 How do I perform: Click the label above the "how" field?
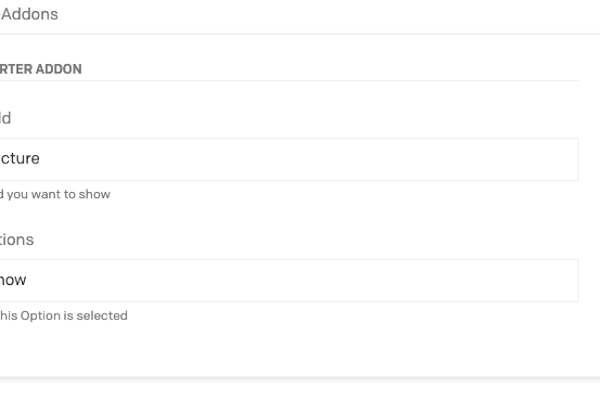tap(16, 240)
